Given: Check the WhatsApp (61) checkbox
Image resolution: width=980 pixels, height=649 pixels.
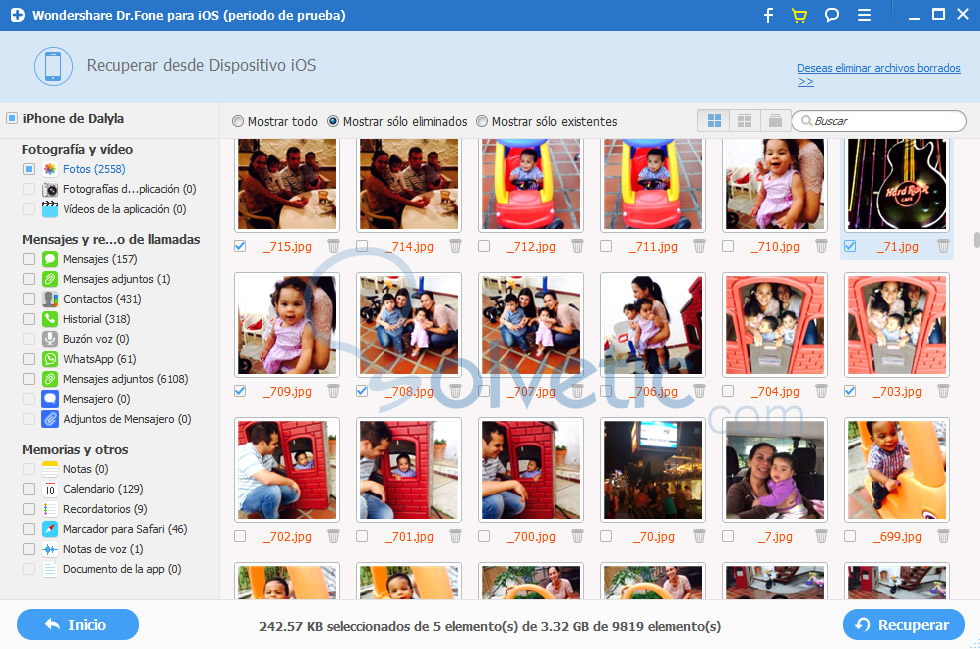Looking at the screenshot, I should coord(29,359).
